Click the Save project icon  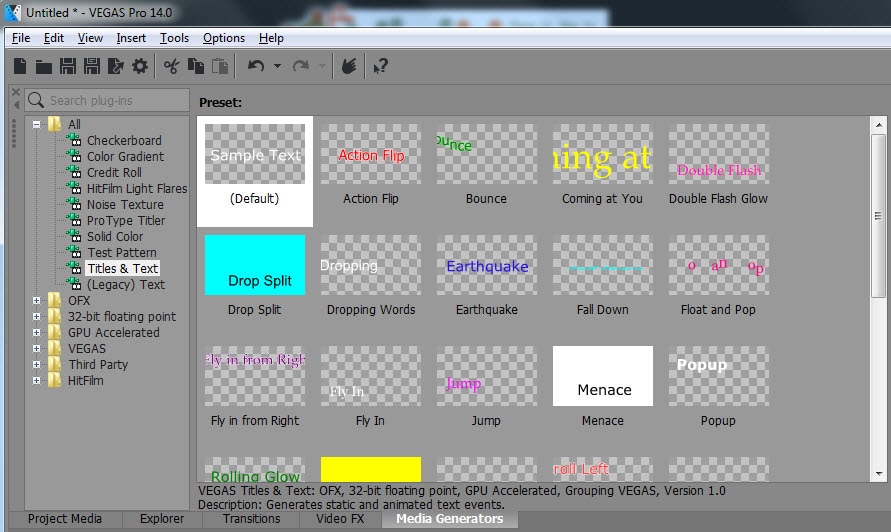coord(68,66)
